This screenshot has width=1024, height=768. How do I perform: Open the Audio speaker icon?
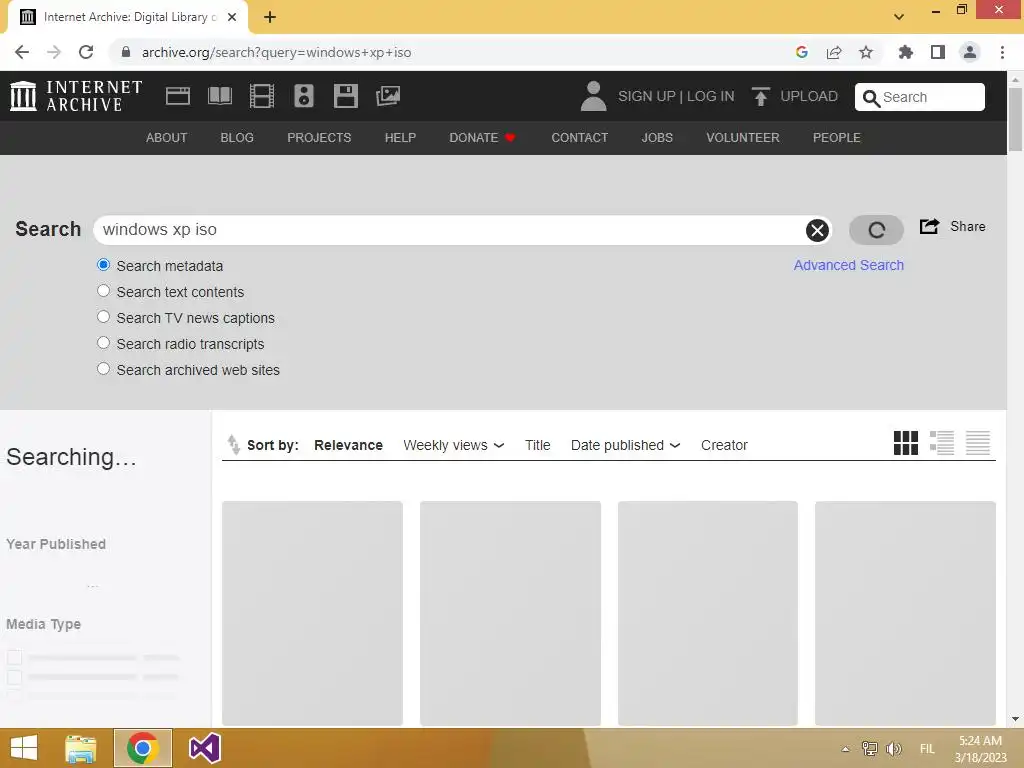pyautogui.click(x=304, y=96)
